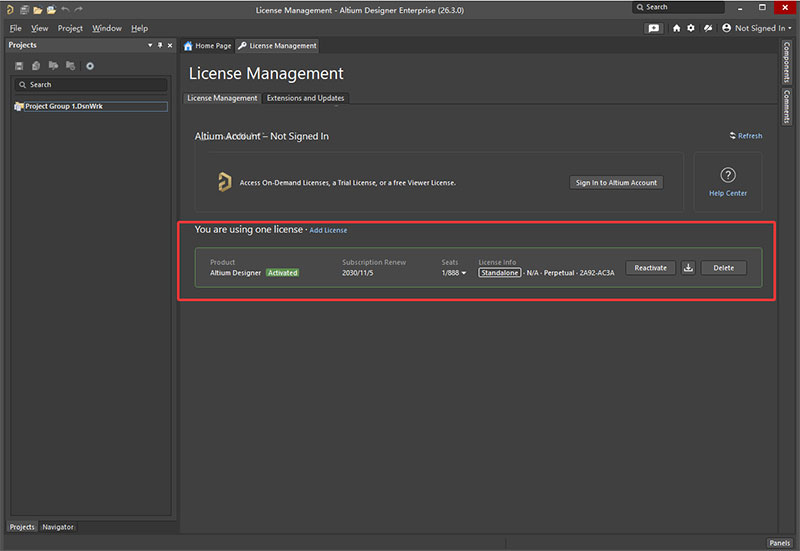Click the disconnected server icon
The width and height of the screenshot is (800, 551).
[x=708, y=28]
